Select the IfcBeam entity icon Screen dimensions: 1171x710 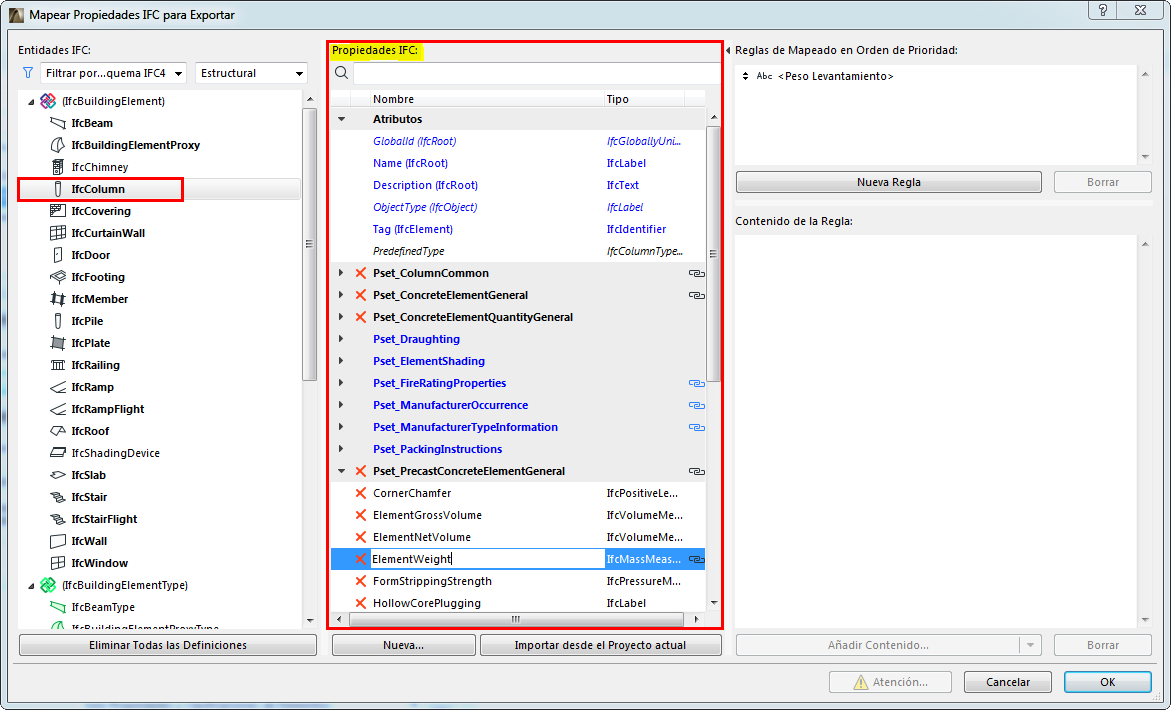(x=58, y=123)
